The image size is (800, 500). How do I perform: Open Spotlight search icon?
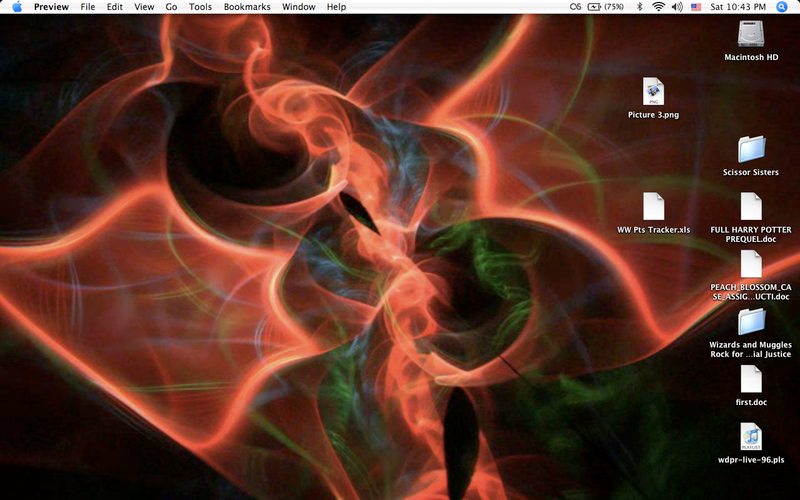click(x=782, y=7)
